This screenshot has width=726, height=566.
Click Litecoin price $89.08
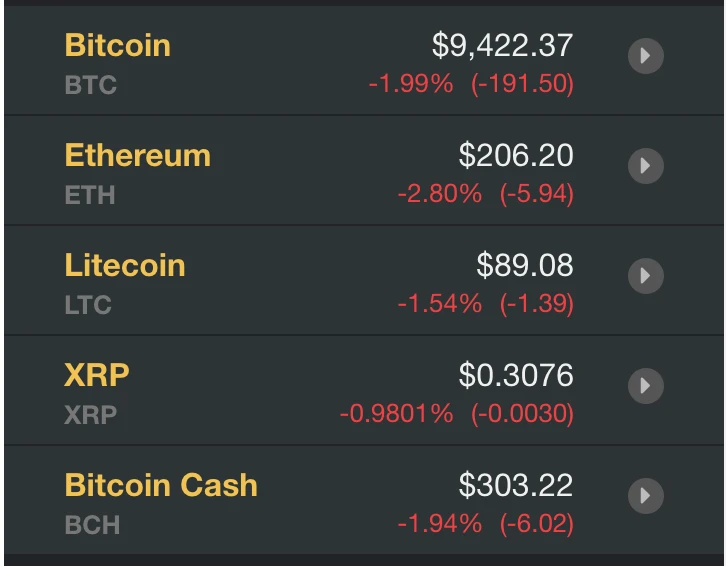[x=525, y=265]
